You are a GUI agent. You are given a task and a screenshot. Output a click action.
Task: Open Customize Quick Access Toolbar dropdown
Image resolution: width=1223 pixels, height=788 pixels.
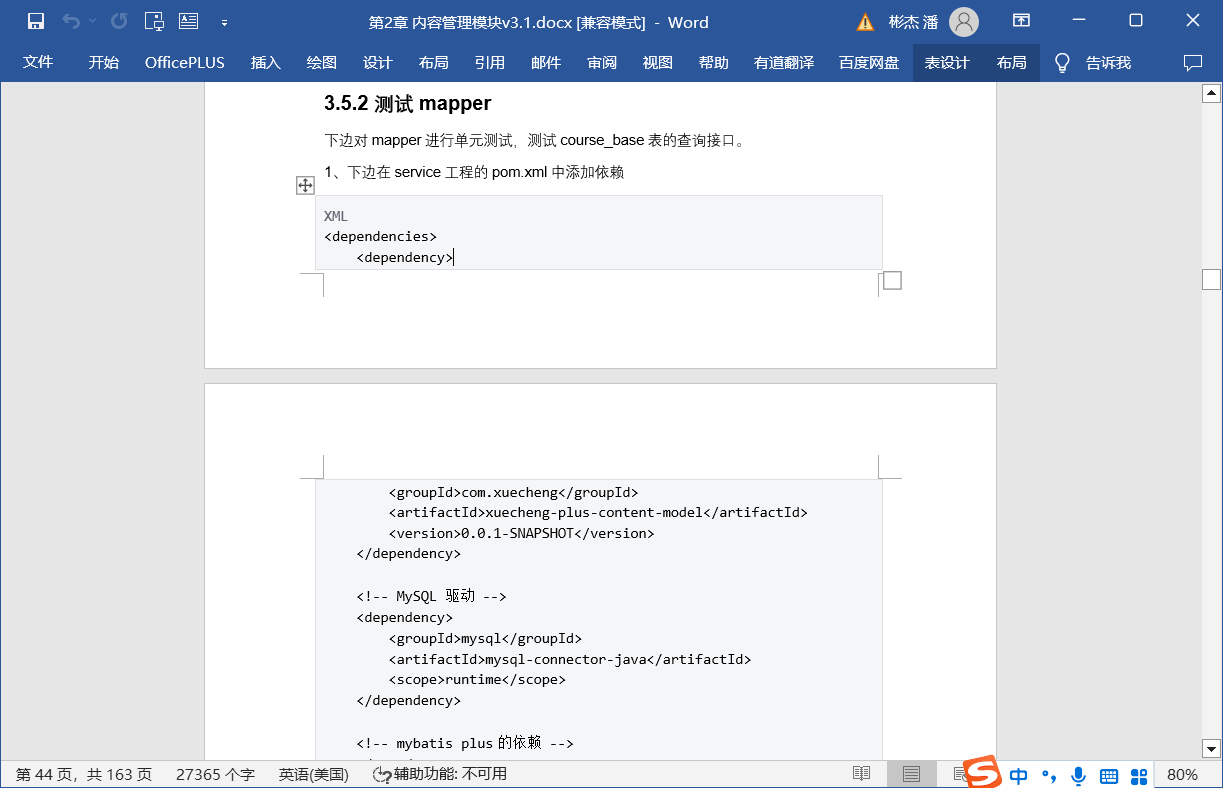[x=224, y=22]
